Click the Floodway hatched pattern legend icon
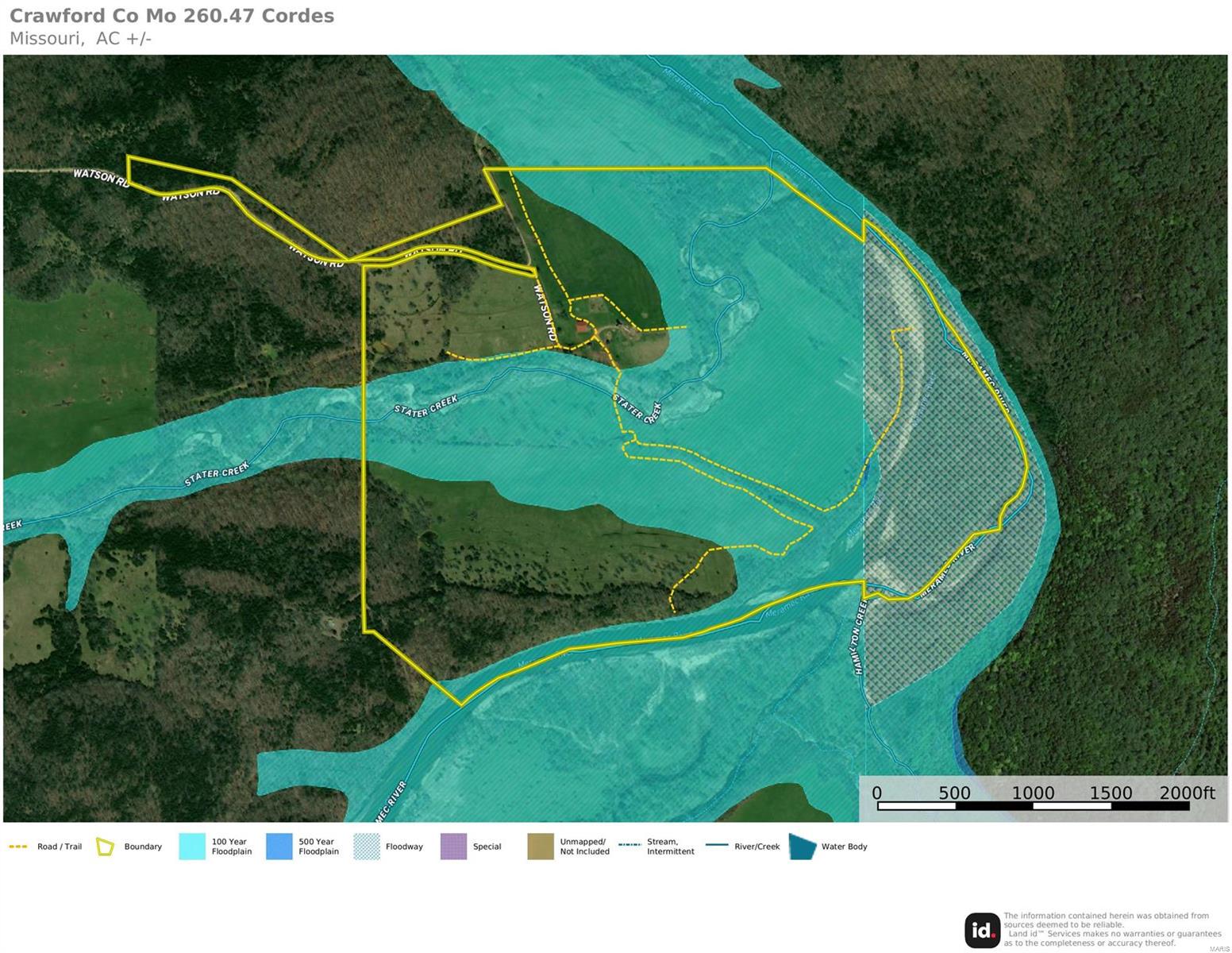Image resolution: width=1232 pixels, height=953 pixels. click(x=366, y=847)
